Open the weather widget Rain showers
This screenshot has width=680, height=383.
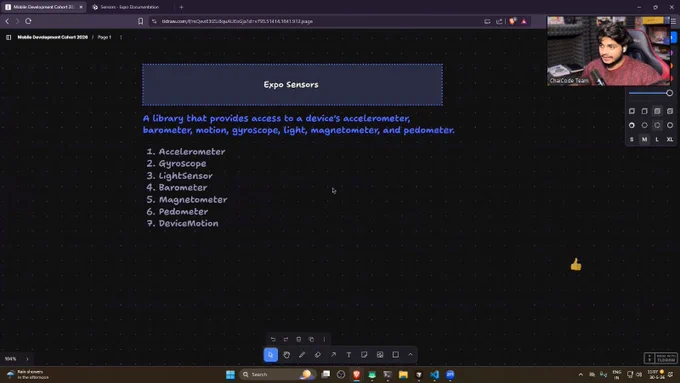28,374
